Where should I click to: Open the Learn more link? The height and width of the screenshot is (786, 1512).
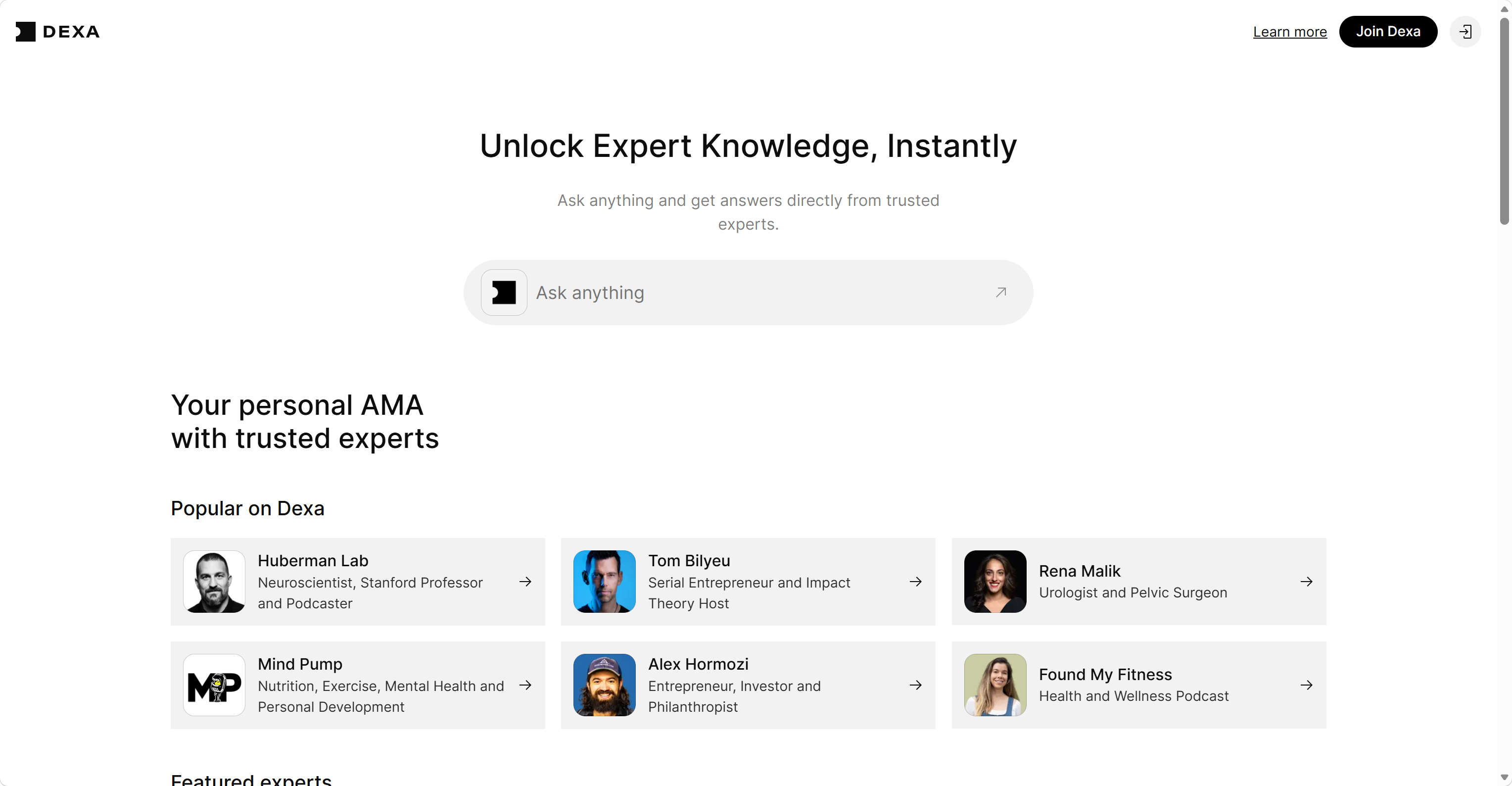[x=1289, y=32]
